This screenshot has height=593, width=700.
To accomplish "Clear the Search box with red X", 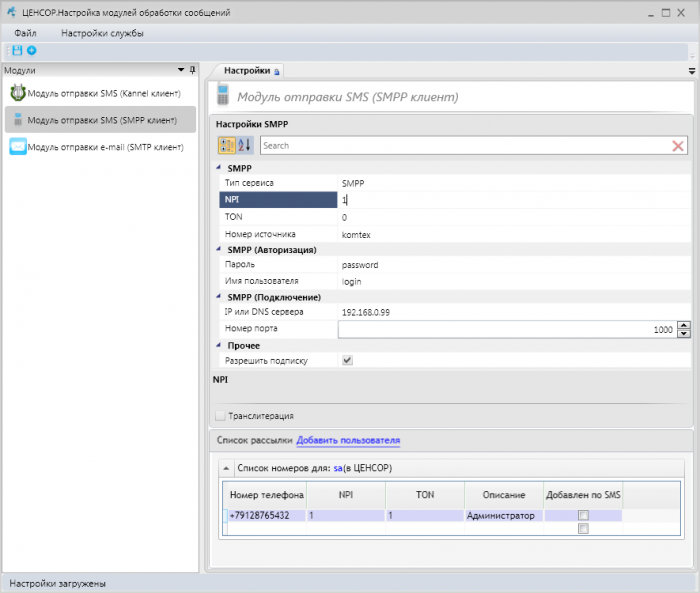I will (x=678, y=146).
